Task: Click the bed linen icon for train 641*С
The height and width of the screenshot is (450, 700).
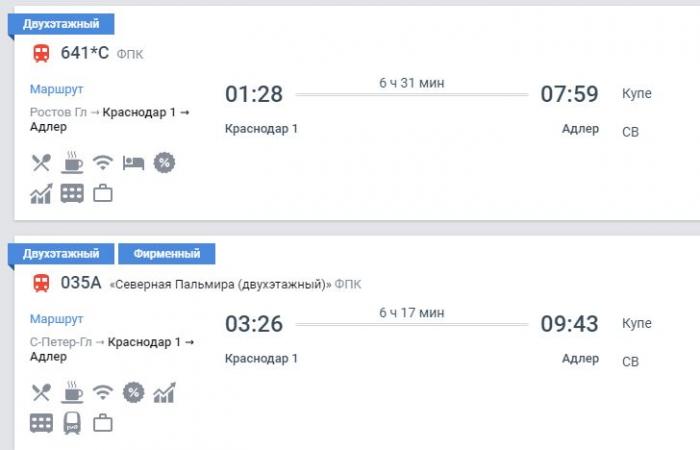Action: pyautogui.click(x=133, y=163)
